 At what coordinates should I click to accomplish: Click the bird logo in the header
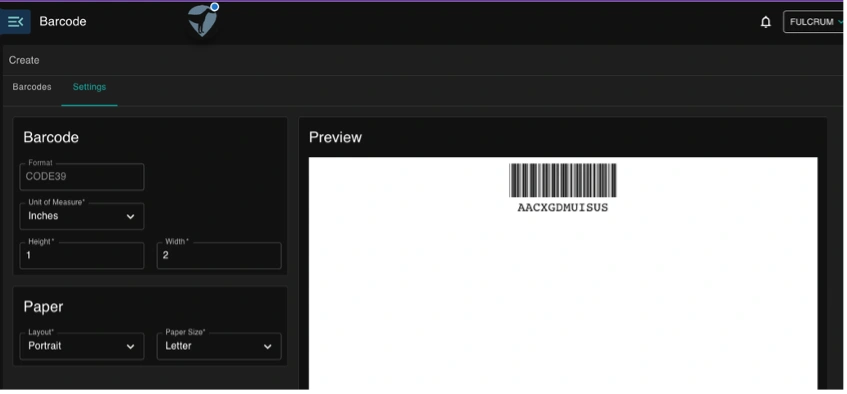202,21
